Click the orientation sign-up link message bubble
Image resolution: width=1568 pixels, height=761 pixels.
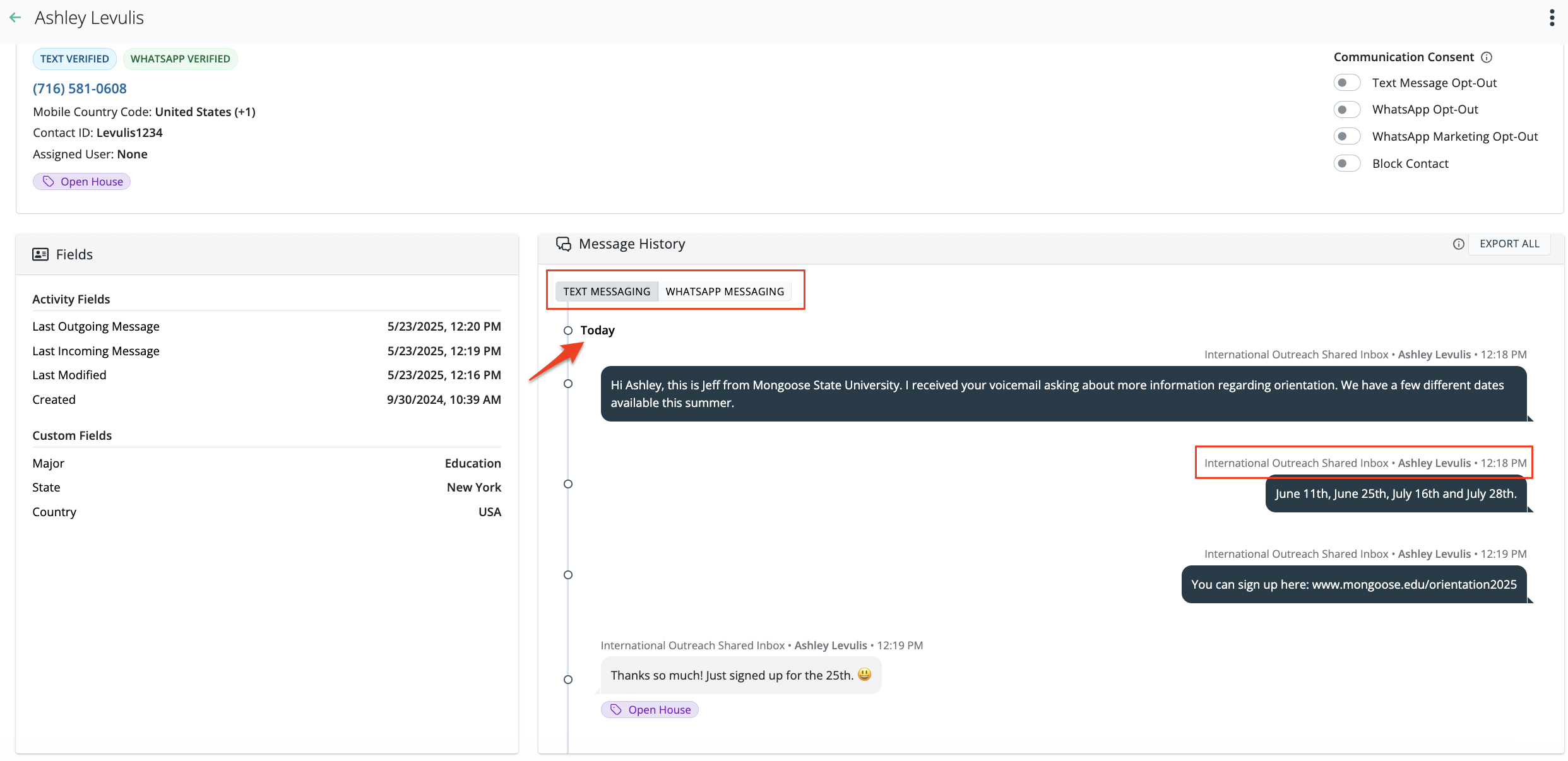pos(1353,584)
